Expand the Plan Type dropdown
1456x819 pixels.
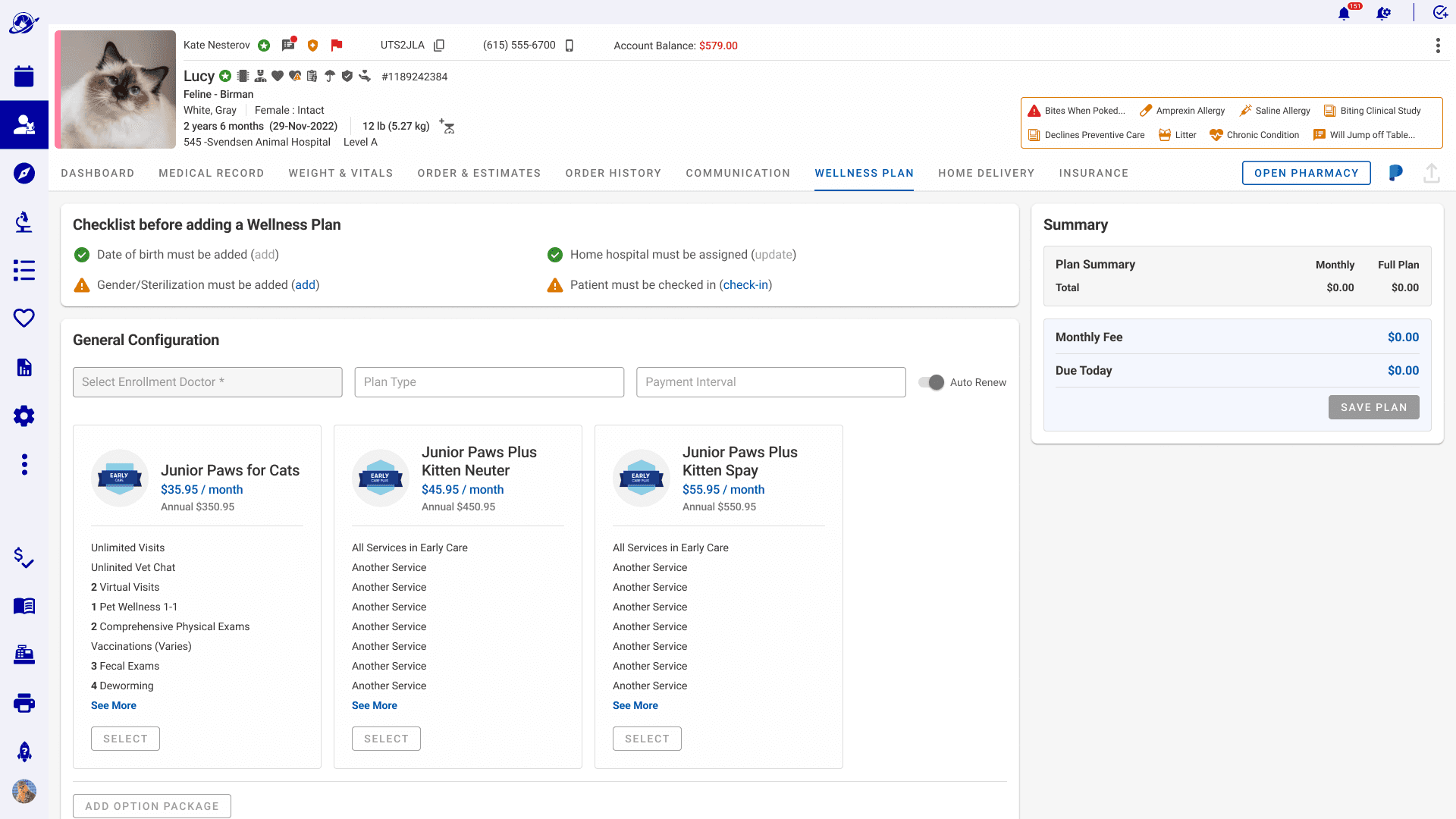tap(489, 382)
